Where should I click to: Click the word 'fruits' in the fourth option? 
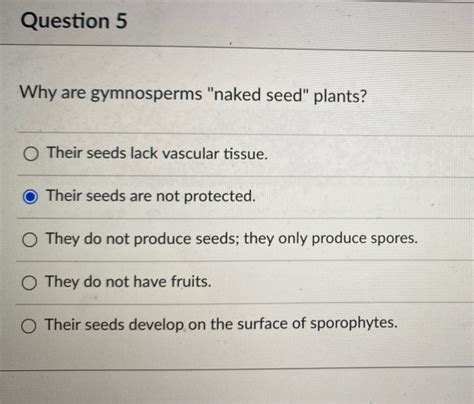[191, 281]
